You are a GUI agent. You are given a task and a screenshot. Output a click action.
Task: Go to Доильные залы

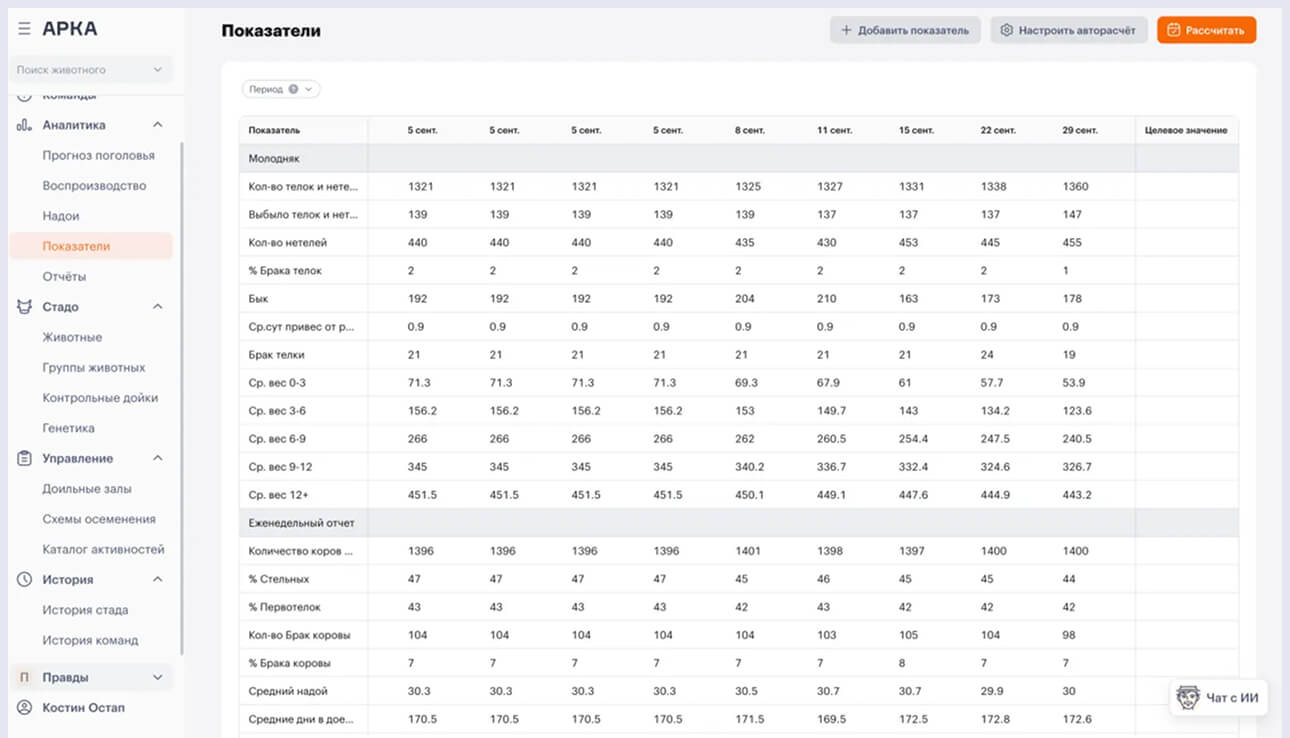[87, 489]
